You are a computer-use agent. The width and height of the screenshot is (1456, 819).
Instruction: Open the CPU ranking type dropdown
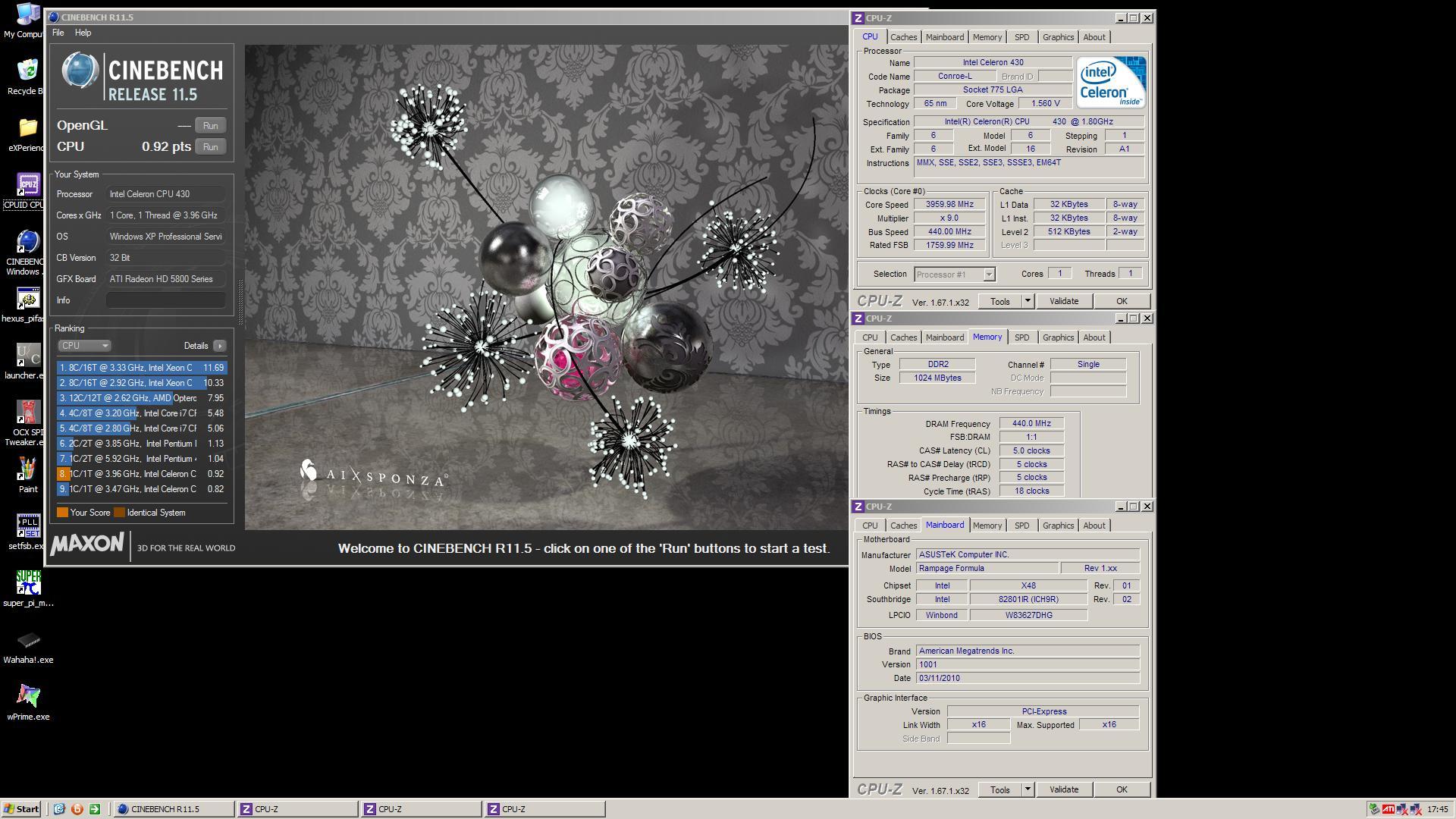tap(85, 346)
